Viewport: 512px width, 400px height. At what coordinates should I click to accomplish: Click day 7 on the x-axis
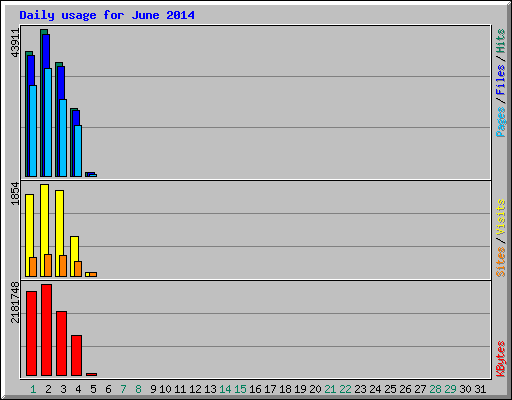point(123,389)
